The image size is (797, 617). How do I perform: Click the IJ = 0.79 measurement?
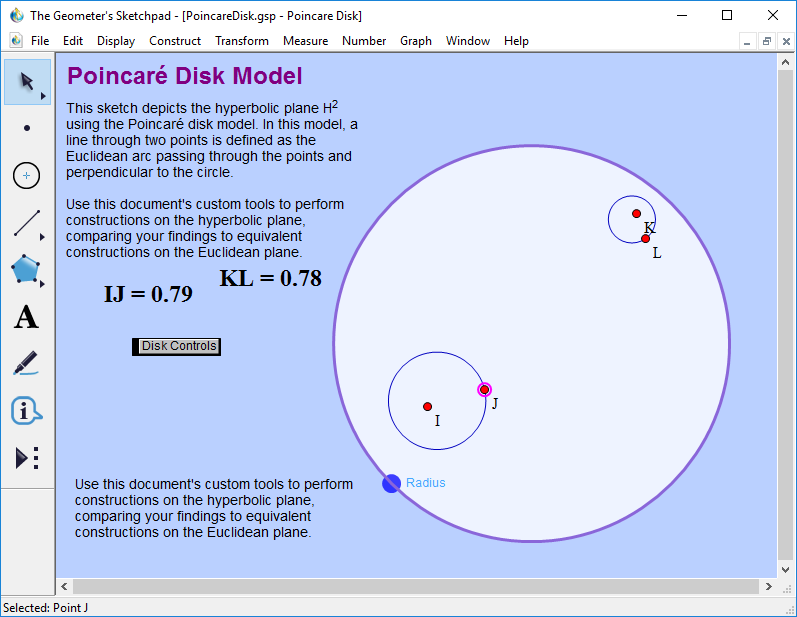(148, 294)
